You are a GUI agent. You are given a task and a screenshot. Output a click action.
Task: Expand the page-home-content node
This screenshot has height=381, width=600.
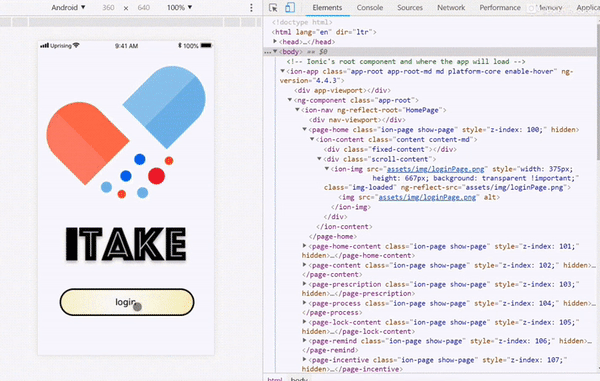point(305,246)
